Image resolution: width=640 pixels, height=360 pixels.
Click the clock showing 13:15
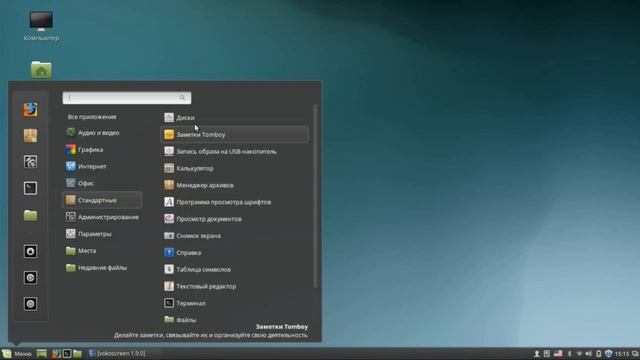622,353
